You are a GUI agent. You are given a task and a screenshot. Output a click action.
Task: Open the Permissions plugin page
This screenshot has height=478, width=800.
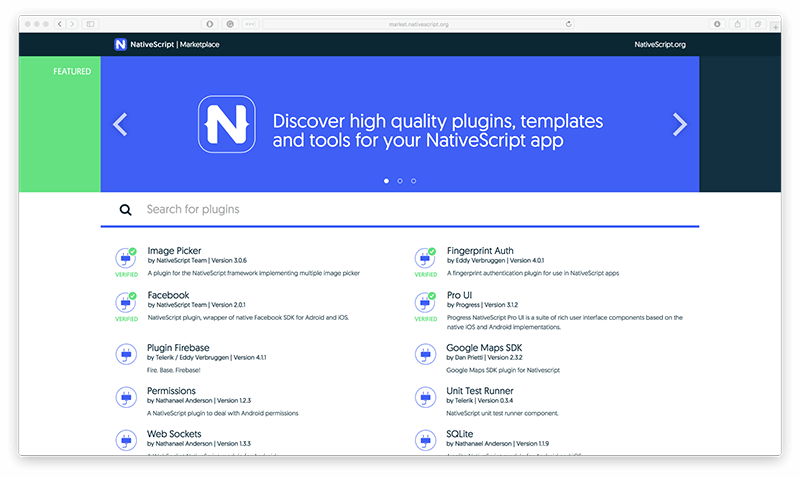[x=171, y=391]
